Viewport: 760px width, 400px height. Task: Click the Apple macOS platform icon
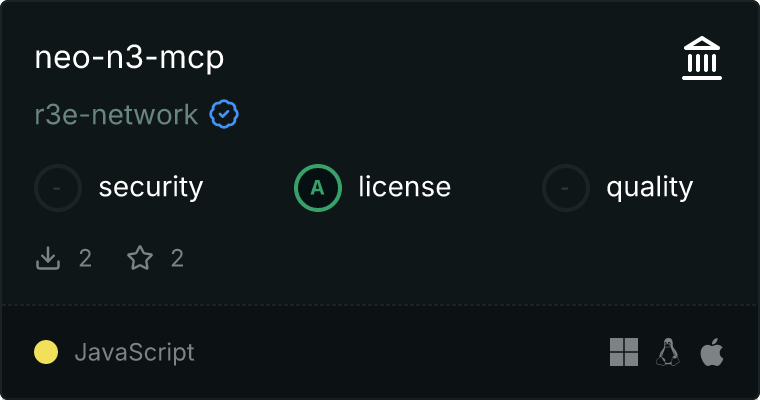pos(711,352)
